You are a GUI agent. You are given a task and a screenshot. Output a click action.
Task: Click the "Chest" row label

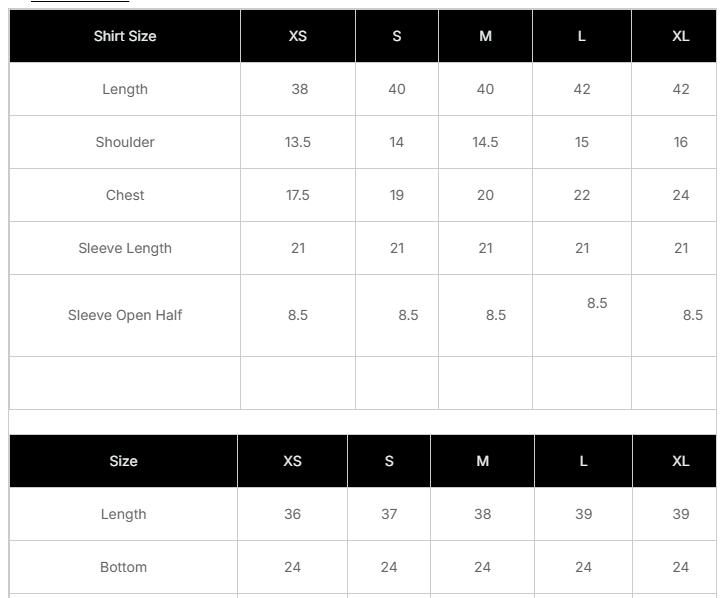pos(125,195)
